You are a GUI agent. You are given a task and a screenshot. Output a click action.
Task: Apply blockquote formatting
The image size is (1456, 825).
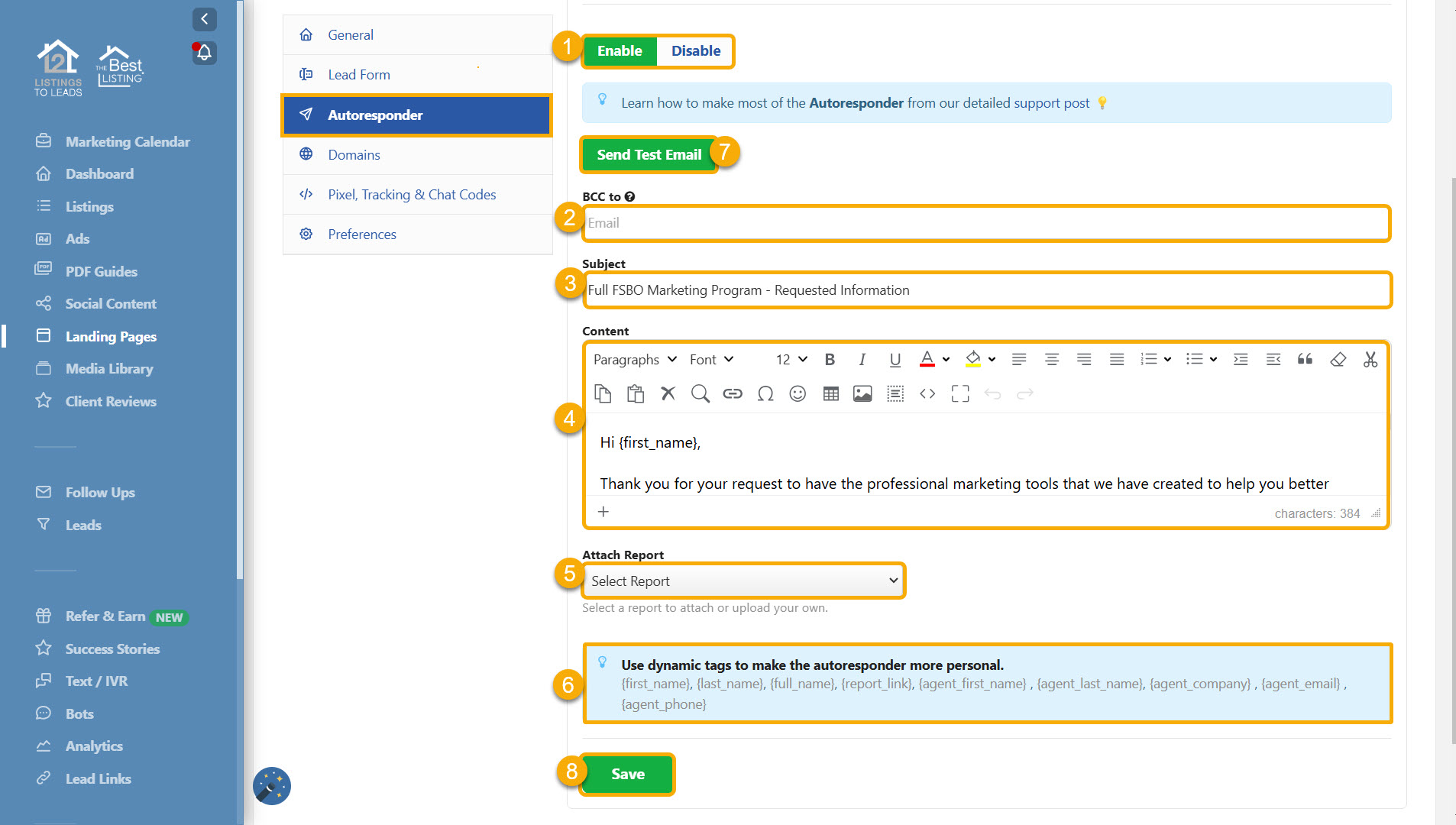tap(1305, 359)
